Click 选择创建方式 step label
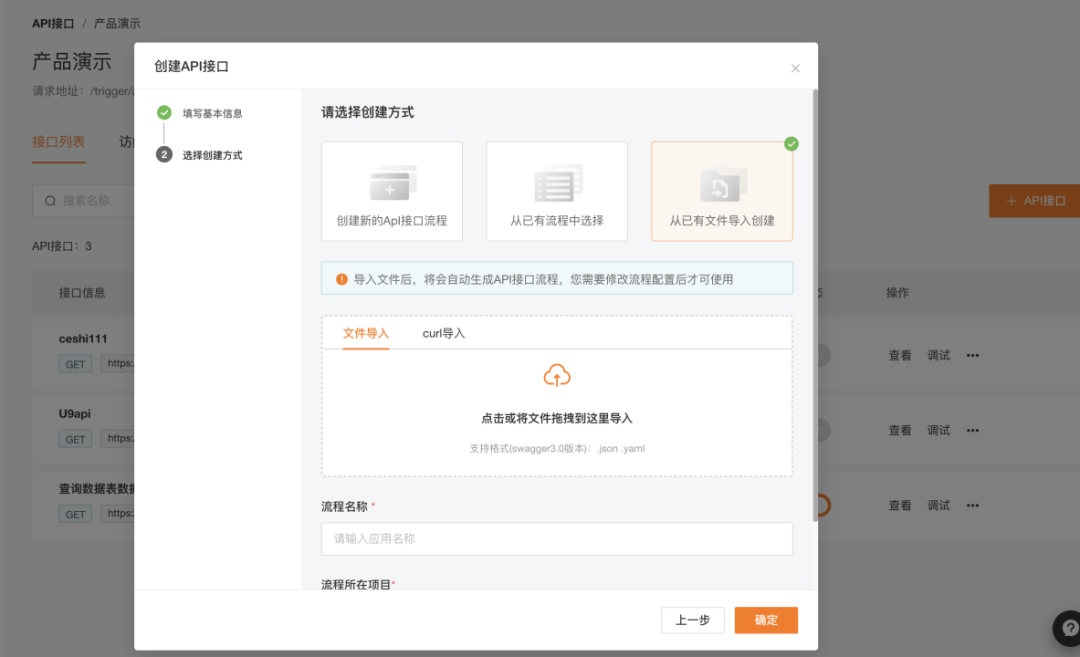This screenshot has height=657, width=1080. click(212, 156)
